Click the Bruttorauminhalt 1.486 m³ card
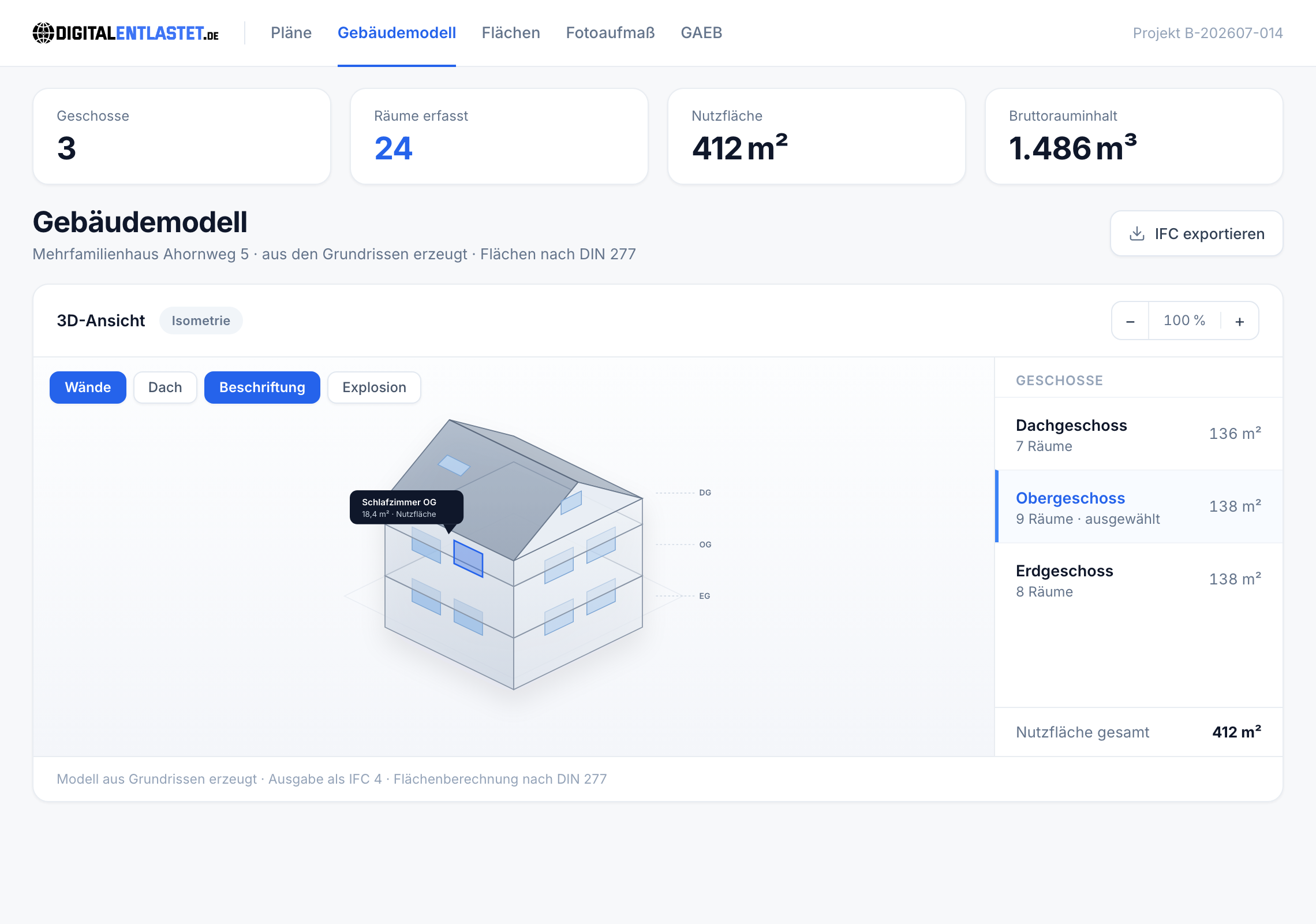The height and width of the screenshot is (924, 1316). point(1134,136)
